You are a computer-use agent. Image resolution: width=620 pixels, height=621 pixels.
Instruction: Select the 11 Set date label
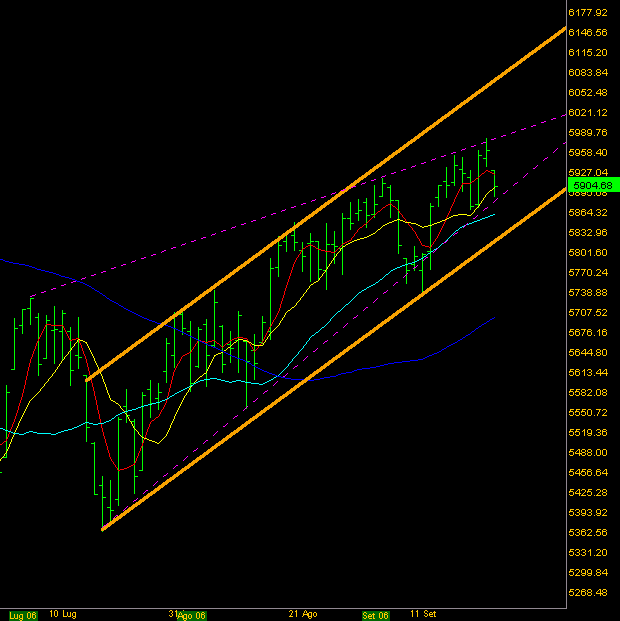(423, 614)
